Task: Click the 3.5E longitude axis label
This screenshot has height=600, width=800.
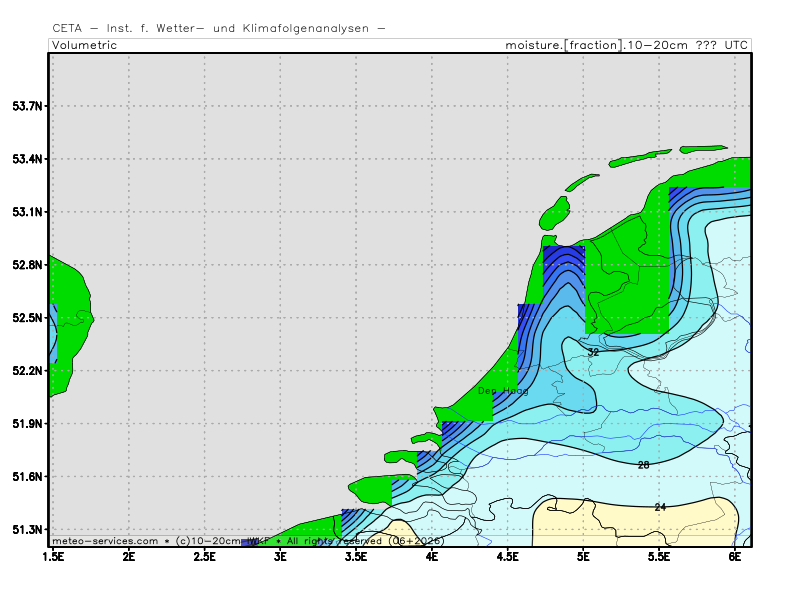Action: (356, 555)
